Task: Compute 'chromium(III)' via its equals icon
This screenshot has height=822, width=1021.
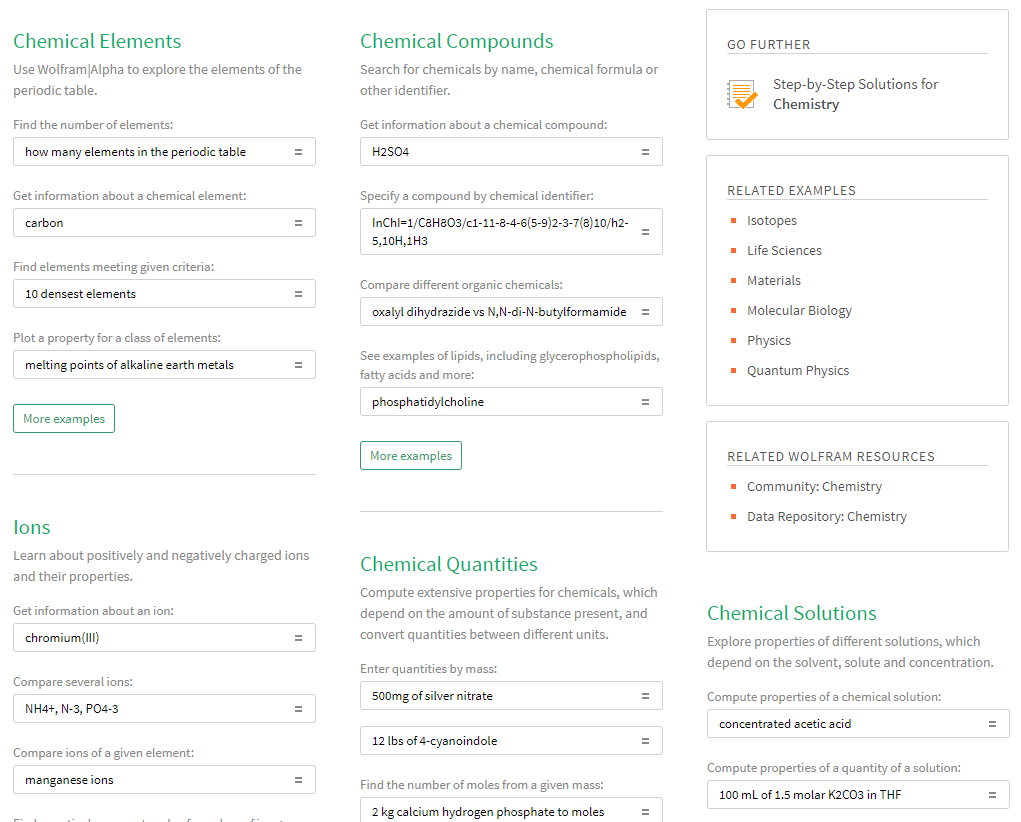Action: coord(298,638)
